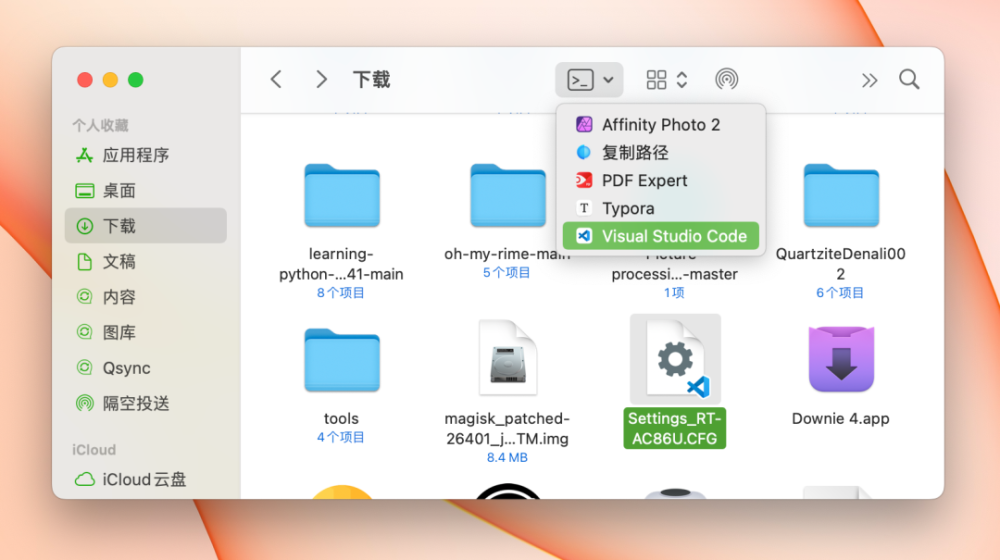Viewport: 1000px width, 560px height.
Task: Click the 应用程序 sidebar icon
Action: pos(84,155)
